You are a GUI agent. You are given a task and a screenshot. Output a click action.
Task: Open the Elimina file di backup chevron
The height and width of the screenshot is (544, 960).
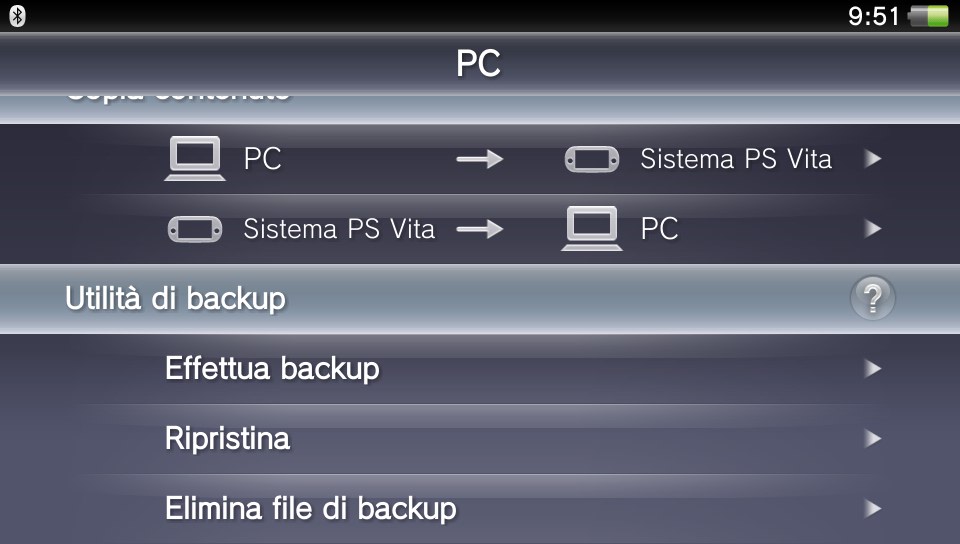[872, 508]
